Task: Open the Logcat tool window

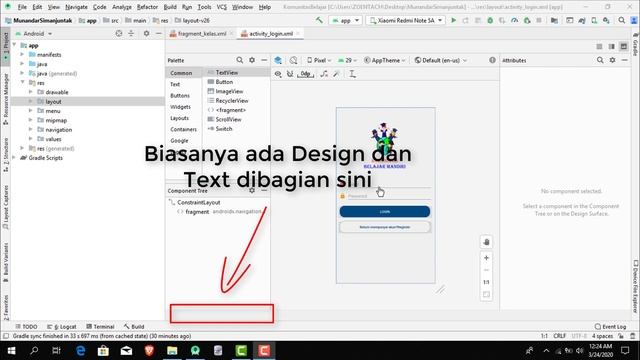Action: [x=62, y=327]
